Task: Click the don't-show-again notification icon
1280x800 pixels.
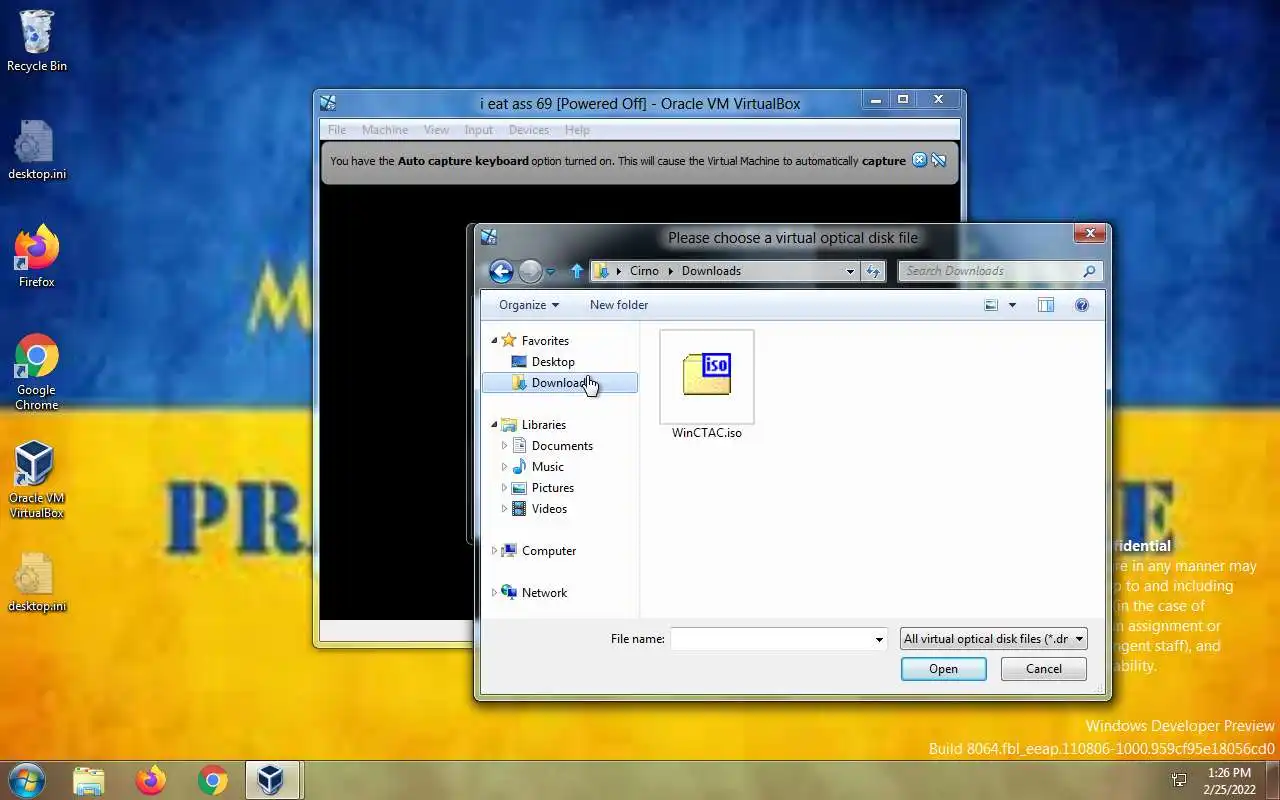Action: point(939,160)
